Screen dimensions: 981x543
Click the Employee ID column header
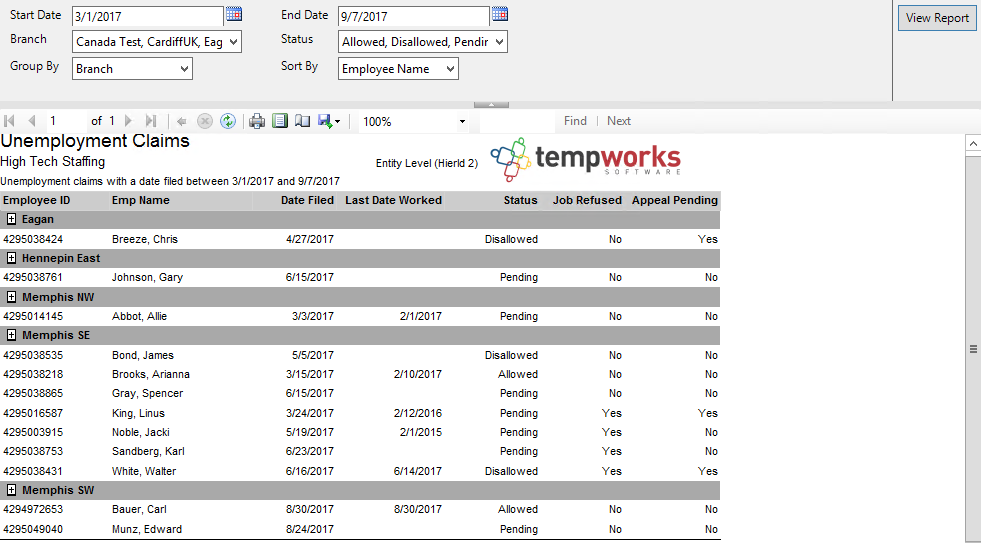pos(36,200)
